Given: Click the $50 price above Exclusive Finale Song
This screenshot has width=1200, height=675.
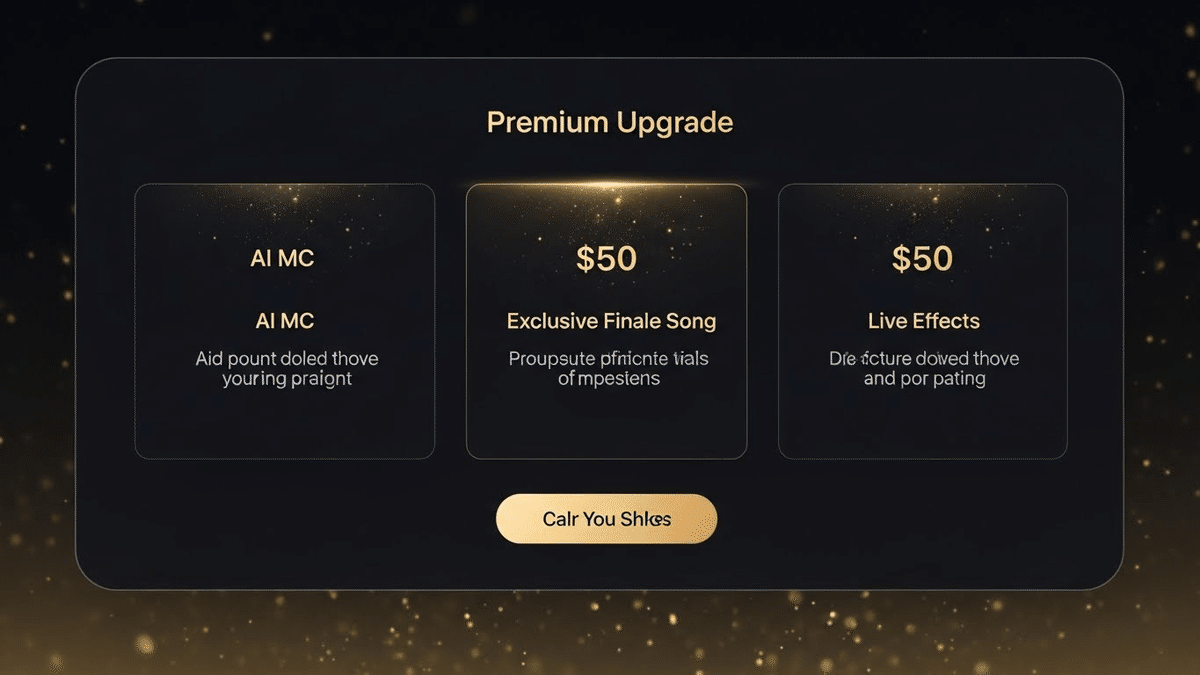Looking at the screenshot, I should point(606,258).
